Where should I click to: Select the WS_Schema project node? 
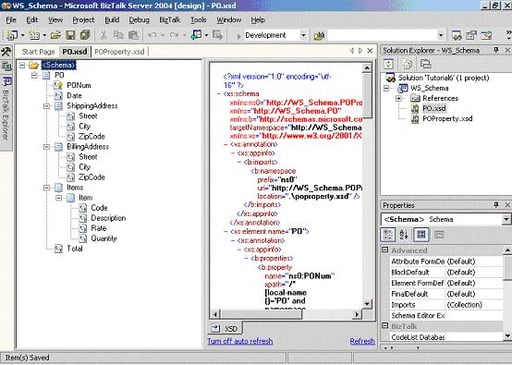(429, 88)
